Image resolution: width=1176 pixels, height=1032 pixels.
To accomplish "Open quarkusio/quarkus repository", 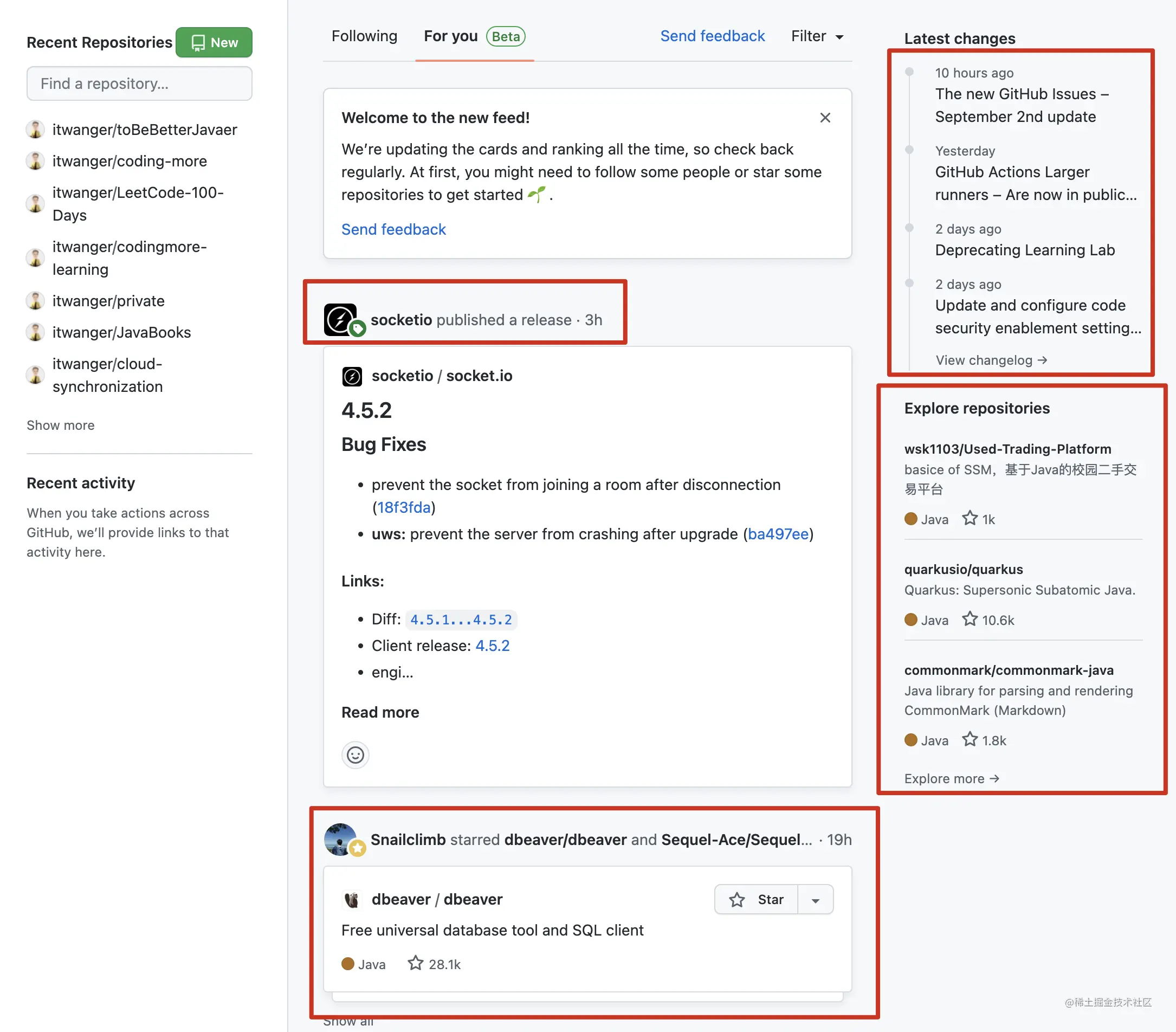I will (x=964, y=569).
